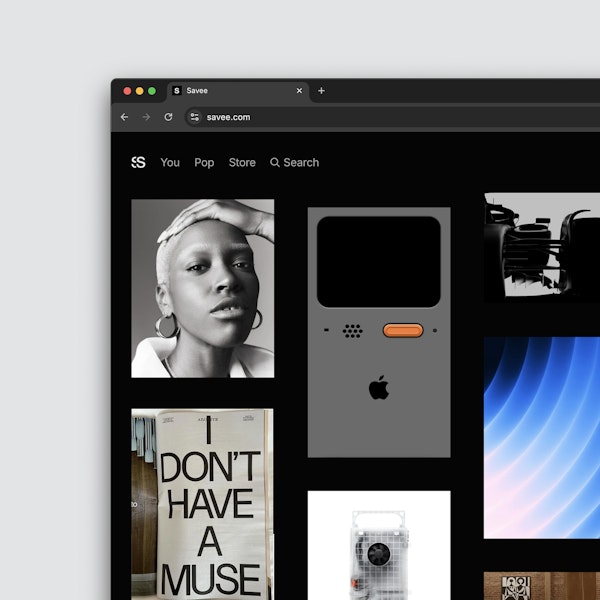Viewport: 600px width, 600px height.
Task: Reload the page with the refresh icon
Action: [168, 117]
